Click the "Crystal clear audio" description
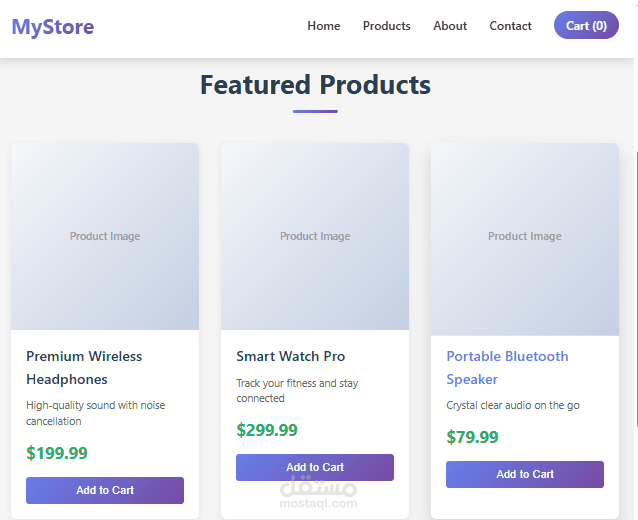638x520 pixels. tap(513, 405)
